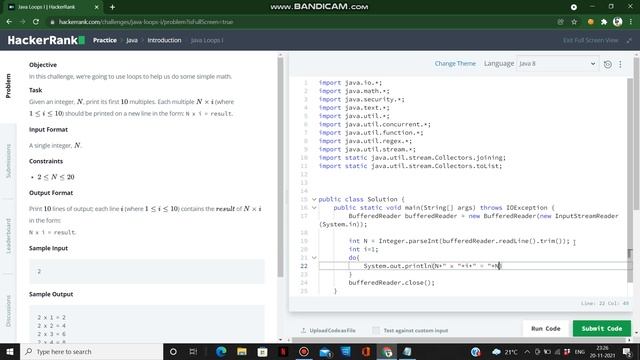Click the Submit Code button
The width and height of the screenshot is (640, 360).
tap(602, 329)
